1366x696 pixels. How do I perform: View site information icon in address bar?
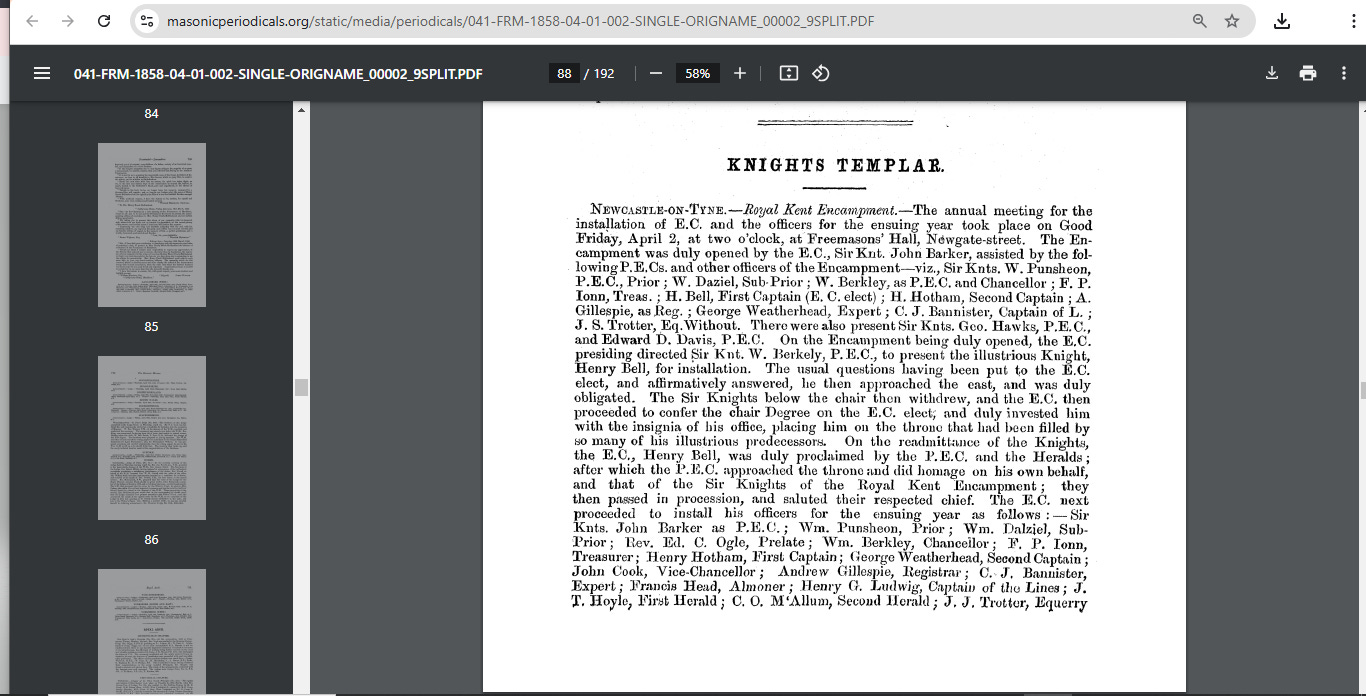point(147,21)
